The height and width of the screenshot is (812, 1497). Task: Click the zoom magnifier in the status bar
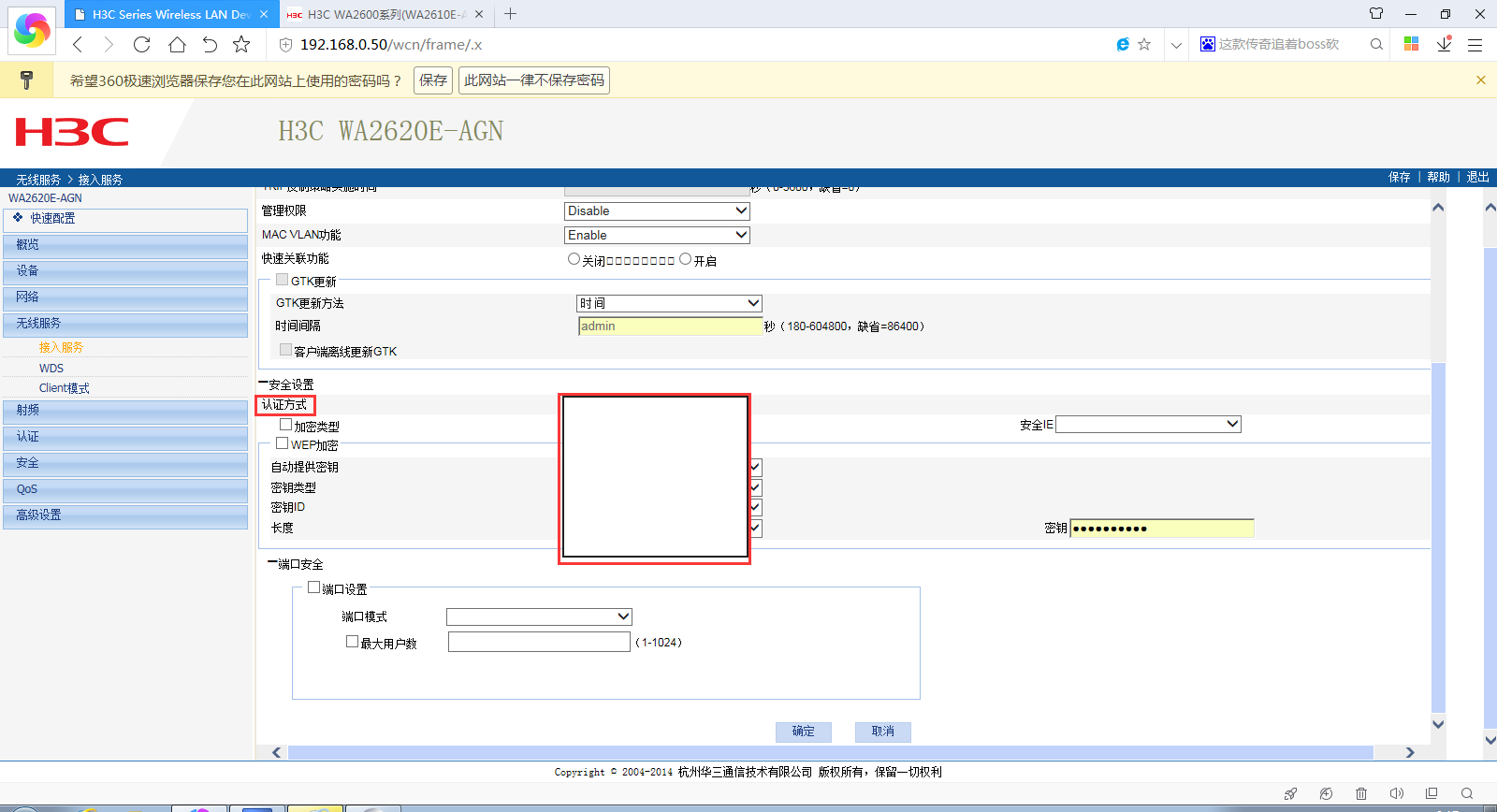click(x=1467, y=793)
